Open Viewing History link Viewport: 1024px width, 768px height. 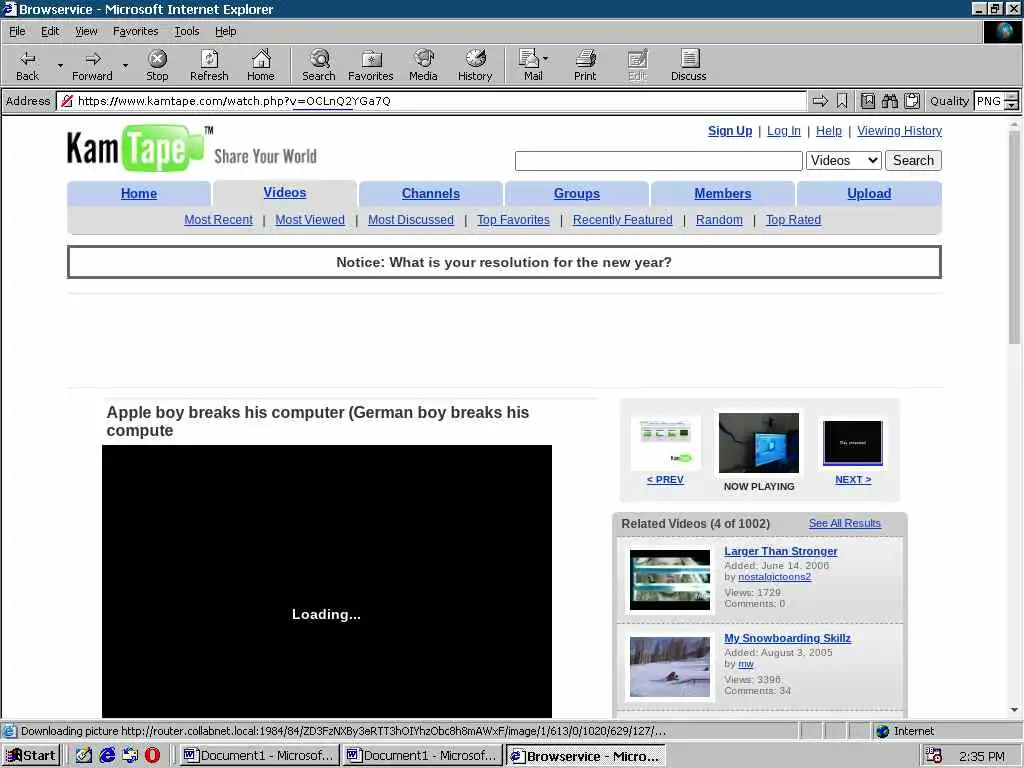[899, 131]
